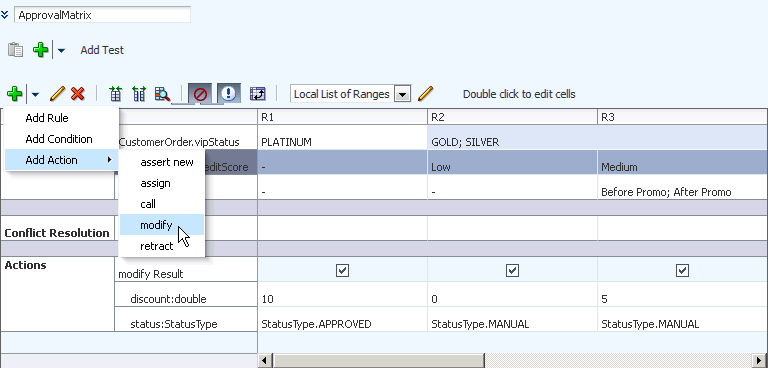
Task: Click the StatusType.APPROVED cell
Action: coord(342,319)
